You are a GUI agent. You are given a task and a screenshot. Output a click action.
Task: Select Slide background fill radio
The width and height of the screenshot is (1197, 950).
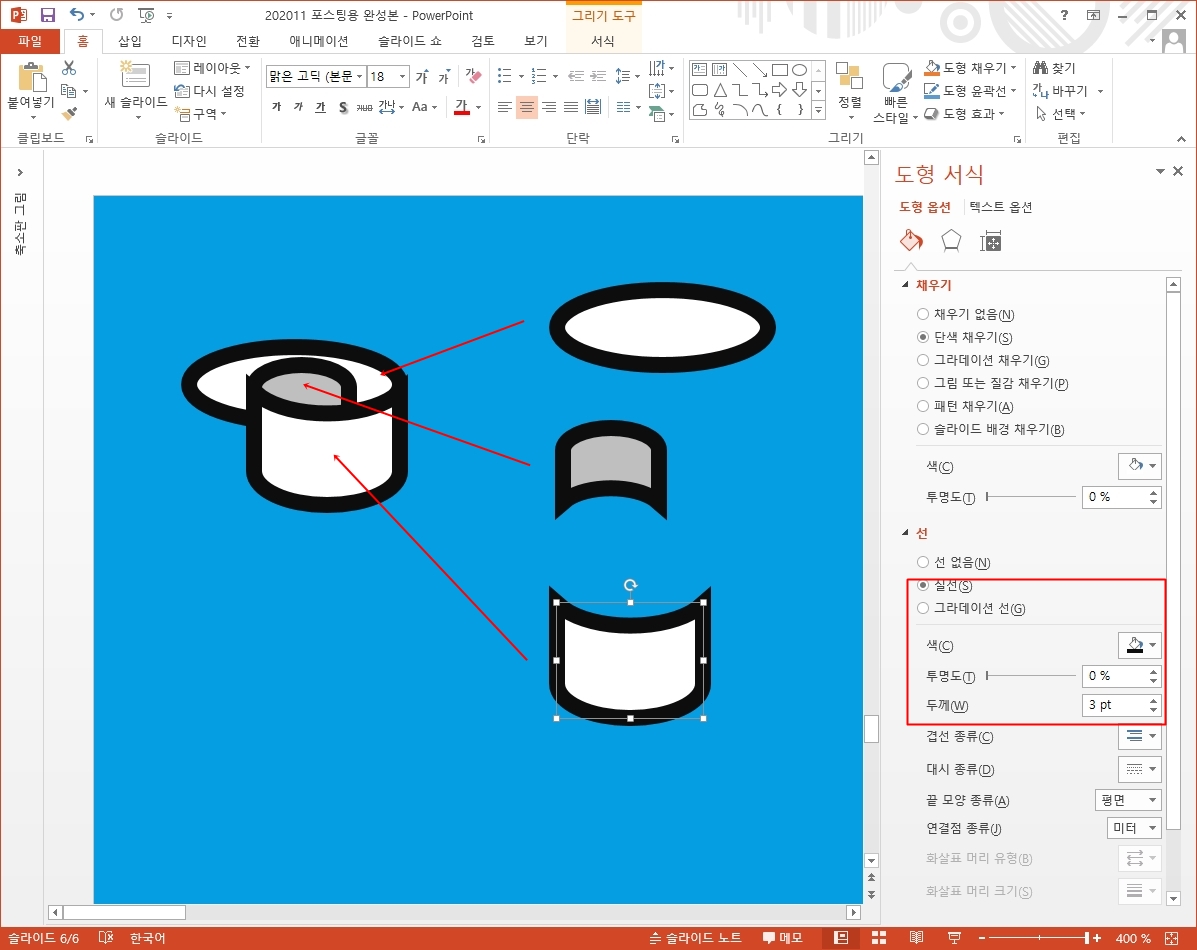[x=923, y=428]
